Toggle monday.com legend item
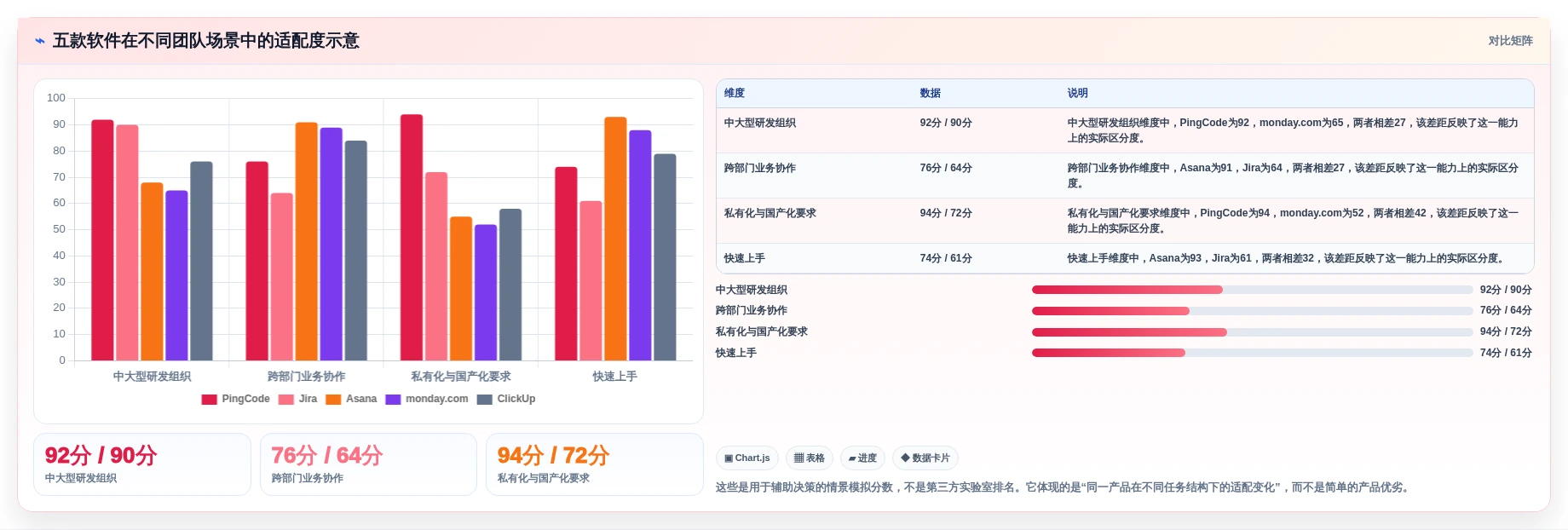 427,399
